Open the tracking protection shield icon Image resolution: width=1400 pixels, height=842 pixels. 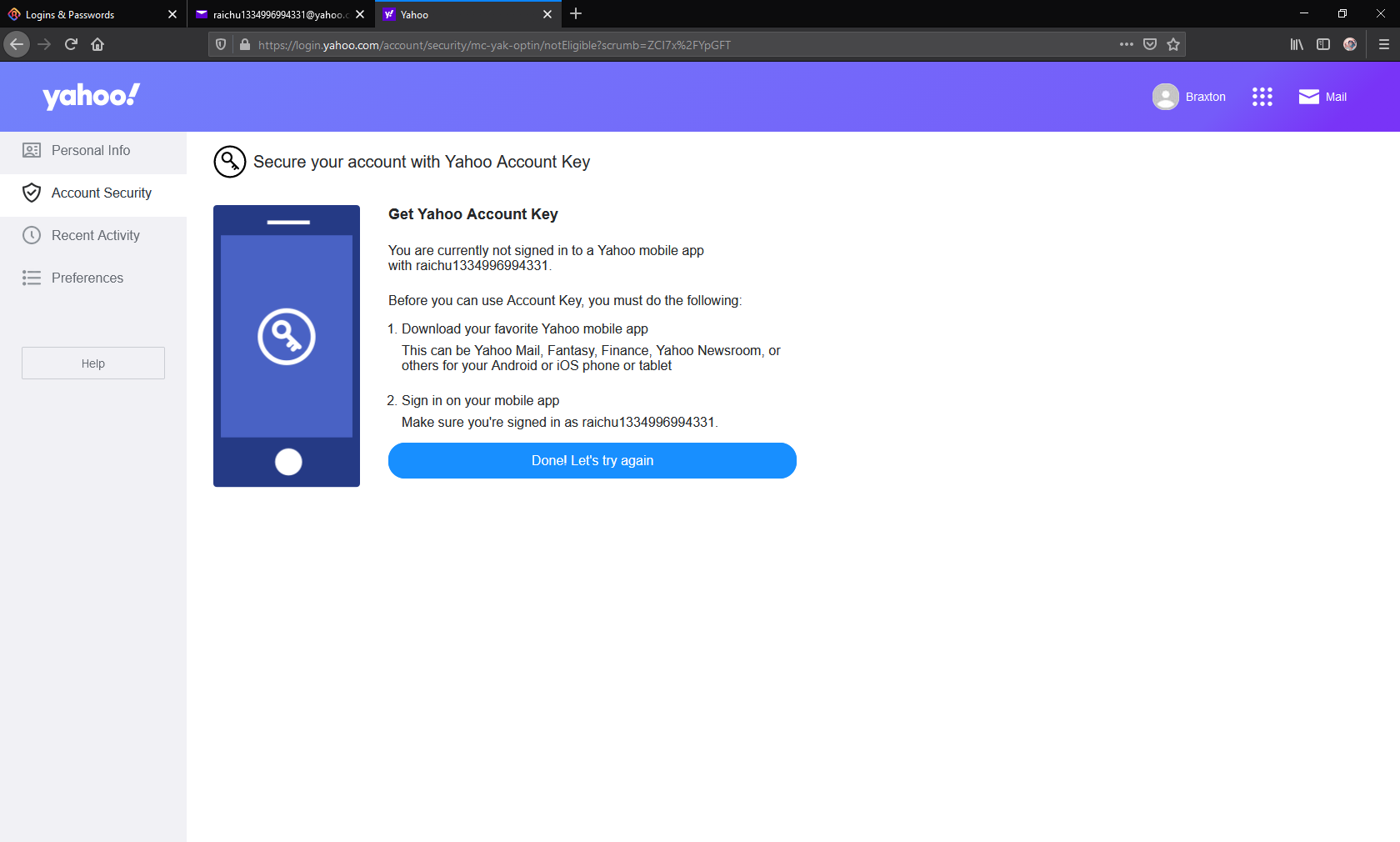point(221,44)
